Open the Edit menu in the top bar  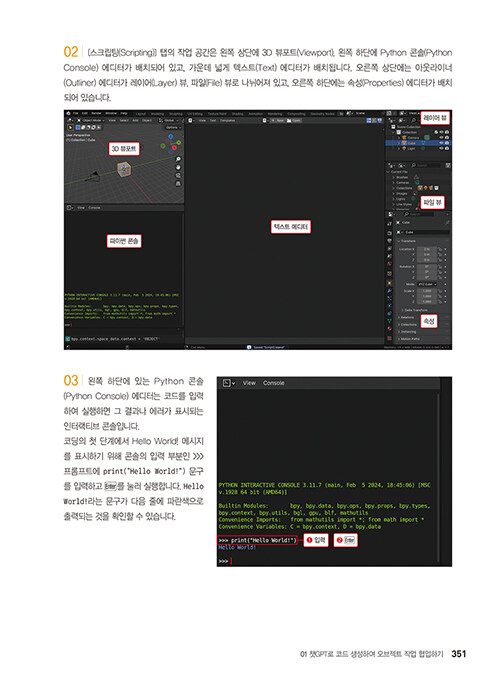[85, 113]
